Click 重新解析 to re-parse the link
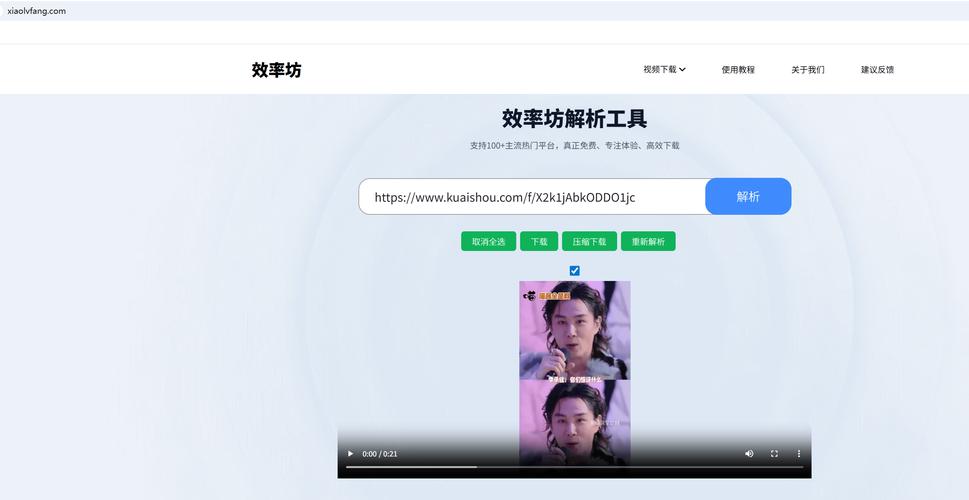This screenshot has width=969, height=500. pos(648,241)
